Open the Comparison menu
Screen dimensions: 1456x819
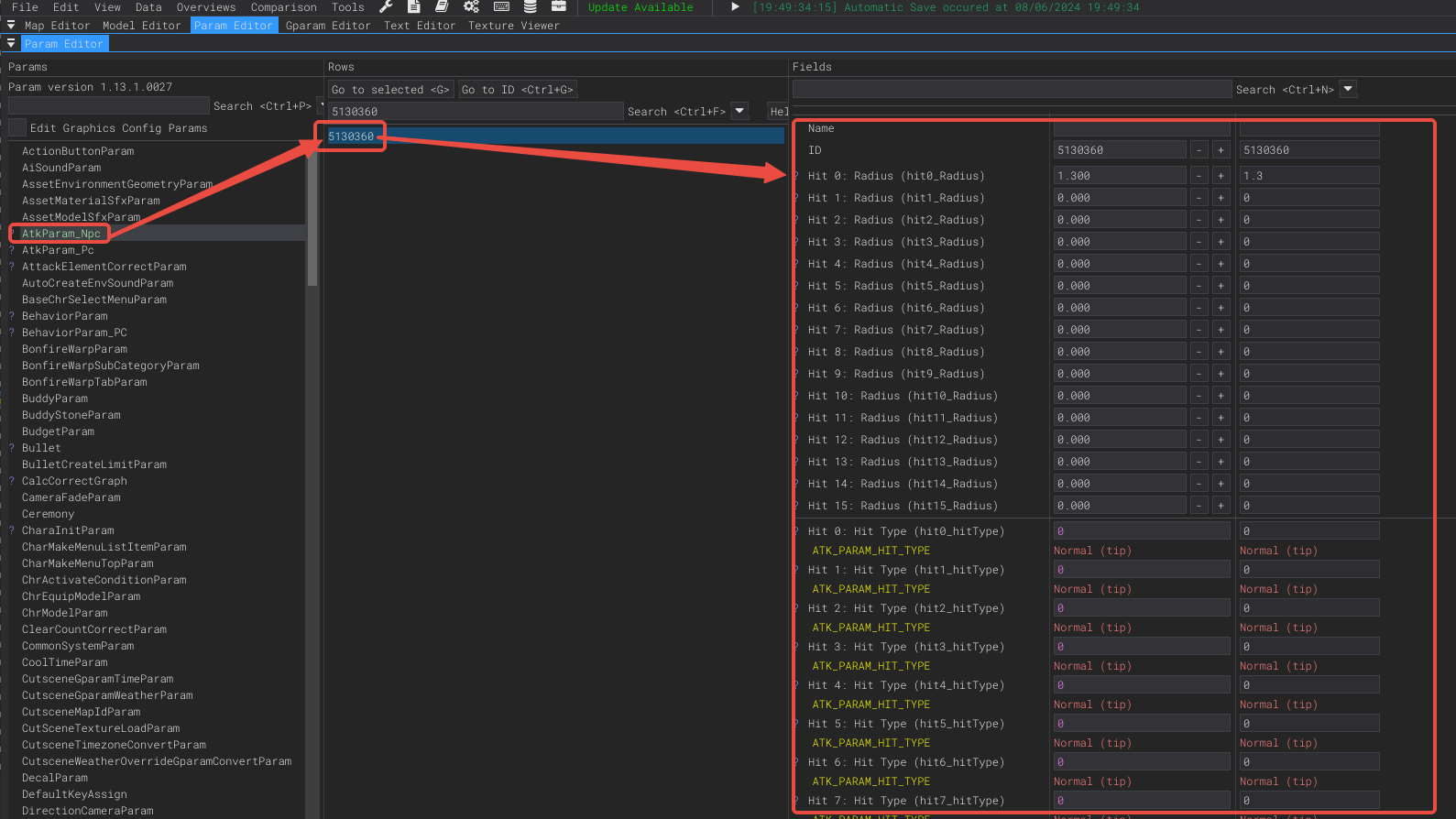pyautogui.click(x=284, y=7)
